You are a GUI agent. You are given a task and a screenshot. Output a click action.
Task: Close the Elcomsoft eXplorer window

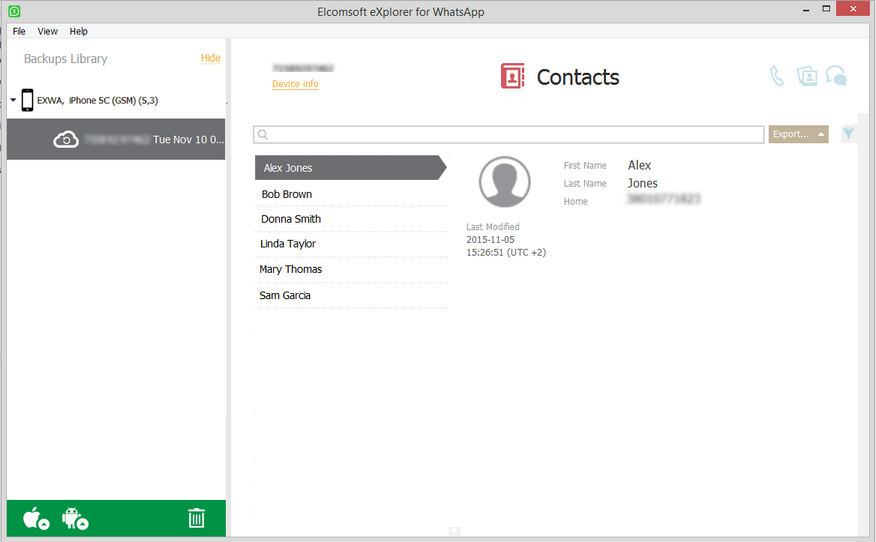coord(853,9)
